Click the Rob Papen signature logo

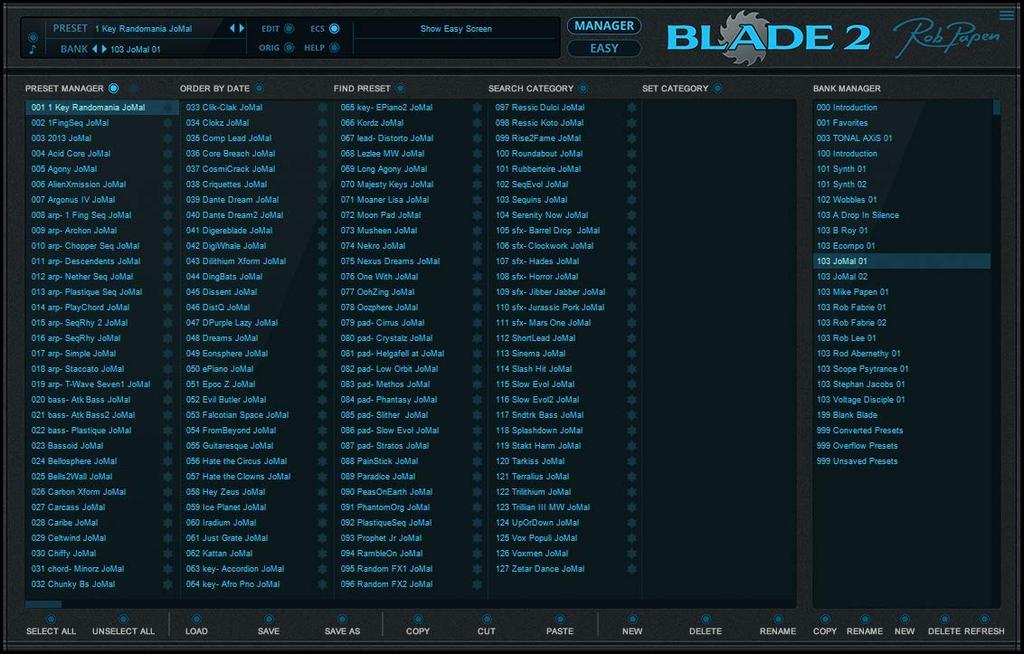click(x=945, y=37)
